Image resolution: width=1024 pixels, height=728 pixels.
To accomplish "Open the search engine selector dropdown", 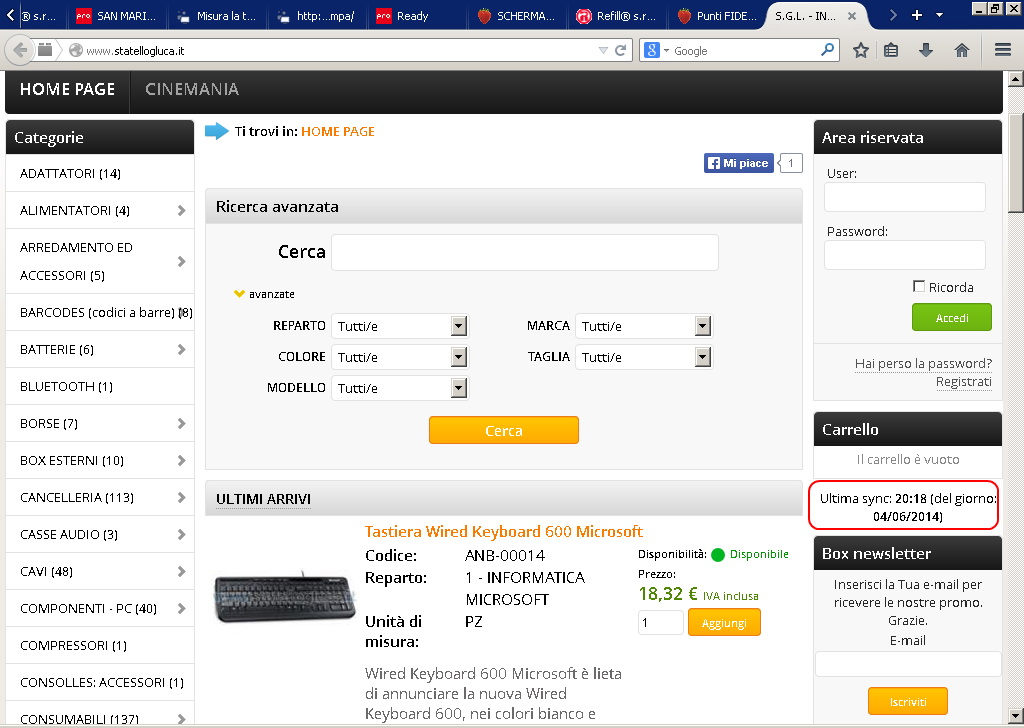I will click(656, 50).
